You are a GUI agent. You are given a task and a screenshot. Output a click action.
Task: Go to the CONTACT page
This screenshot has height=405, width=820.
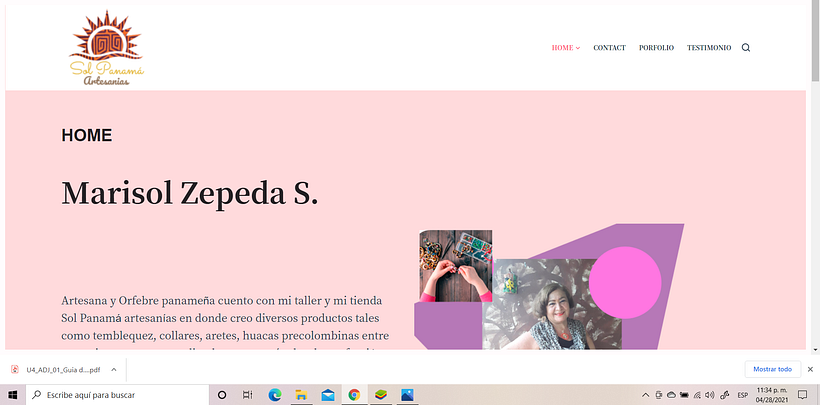coord(609,48)
